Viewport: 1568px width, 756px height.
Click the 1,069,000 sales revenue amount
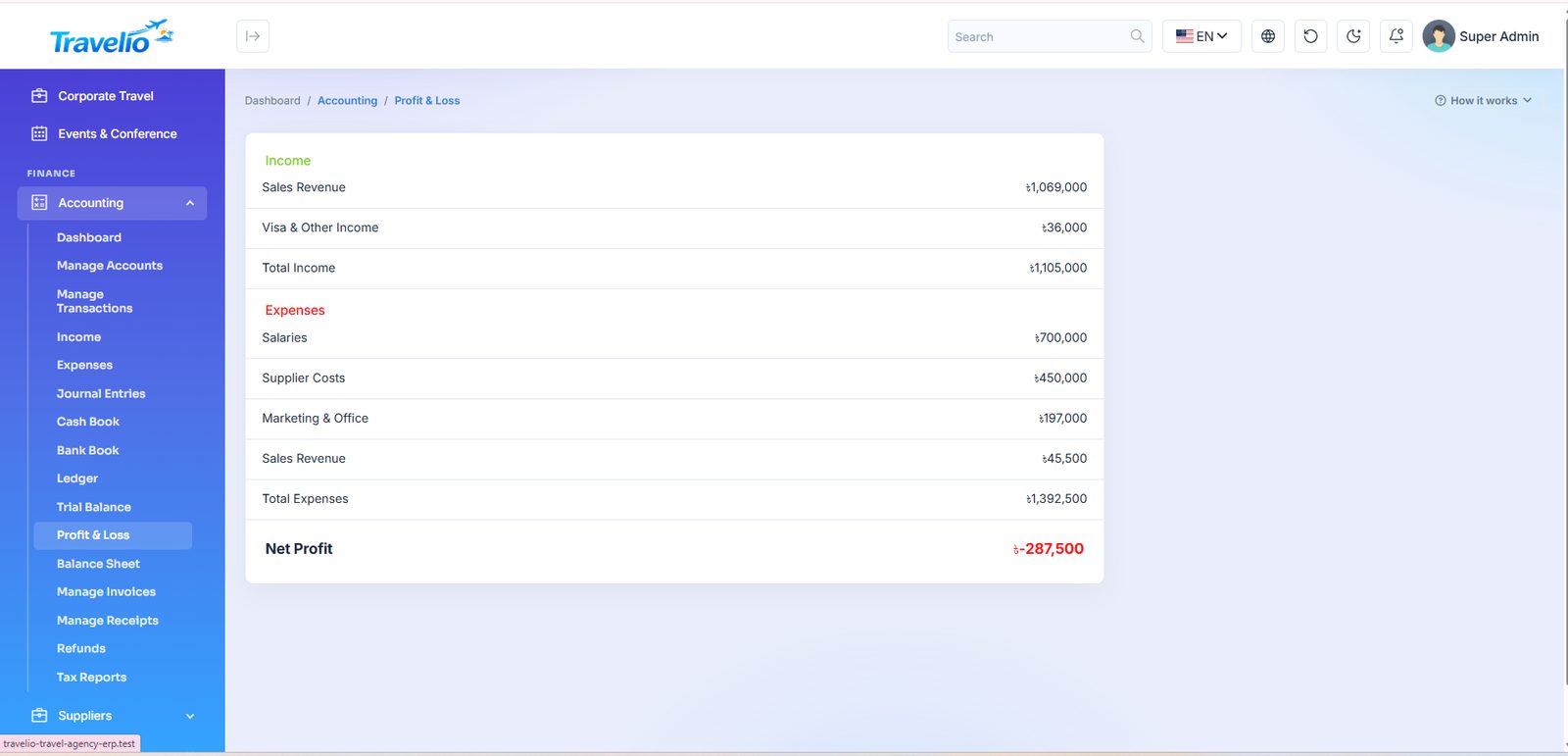click(x=1056, y=187)
